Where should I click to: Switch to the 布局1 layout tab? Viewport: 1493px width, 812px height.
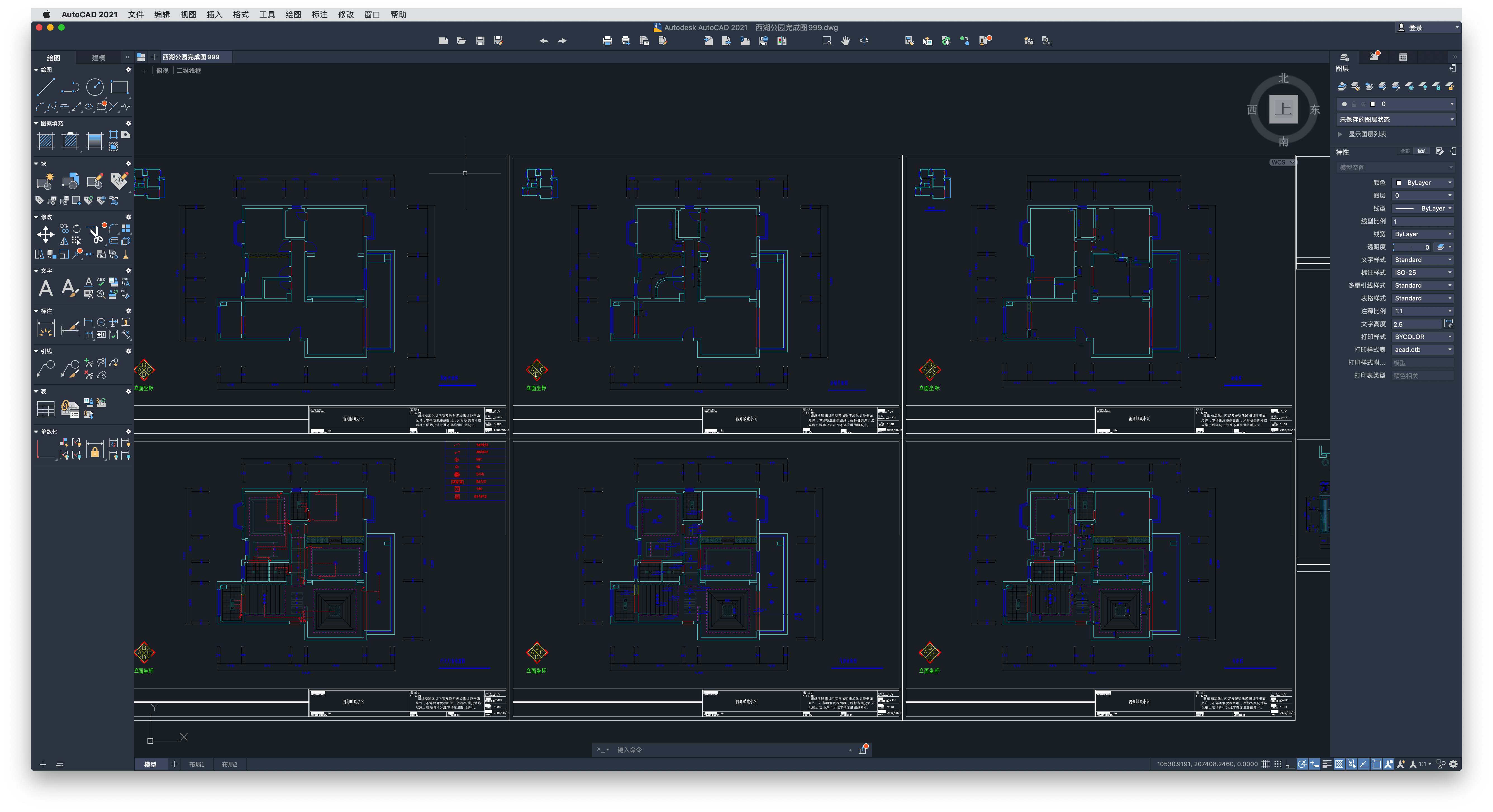pyautogui.click(x=196, y=765)
